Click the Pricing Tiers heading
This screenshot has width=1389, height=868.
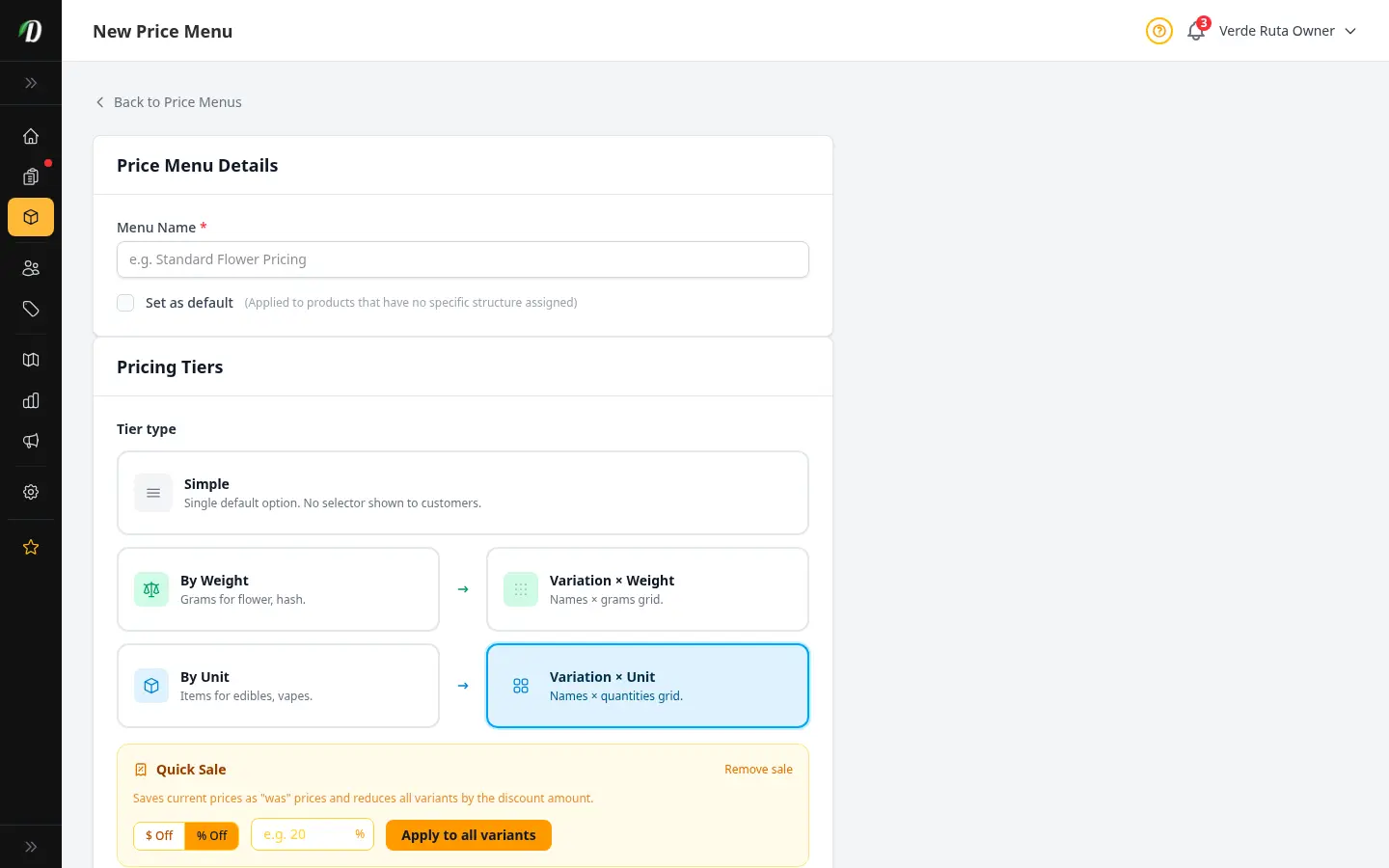coord(170,366)
